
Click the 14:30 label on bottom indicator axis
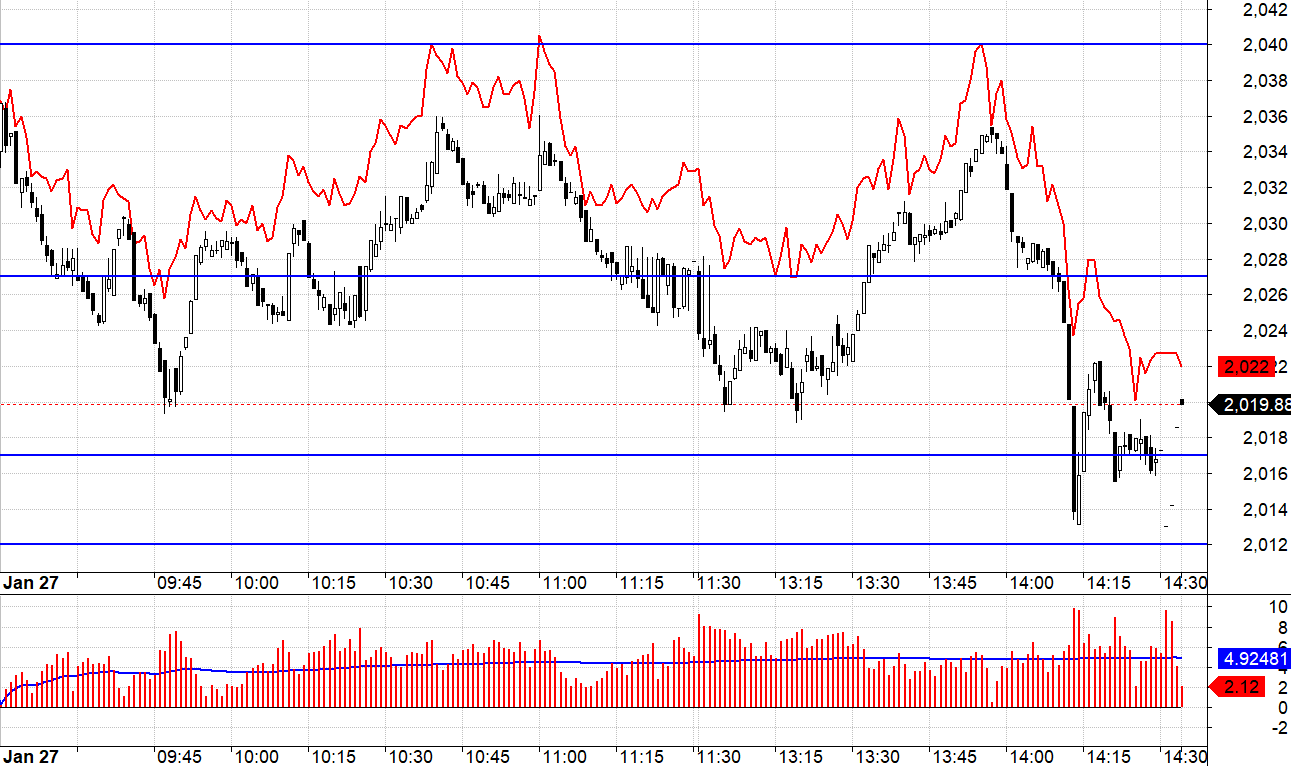1185,755
